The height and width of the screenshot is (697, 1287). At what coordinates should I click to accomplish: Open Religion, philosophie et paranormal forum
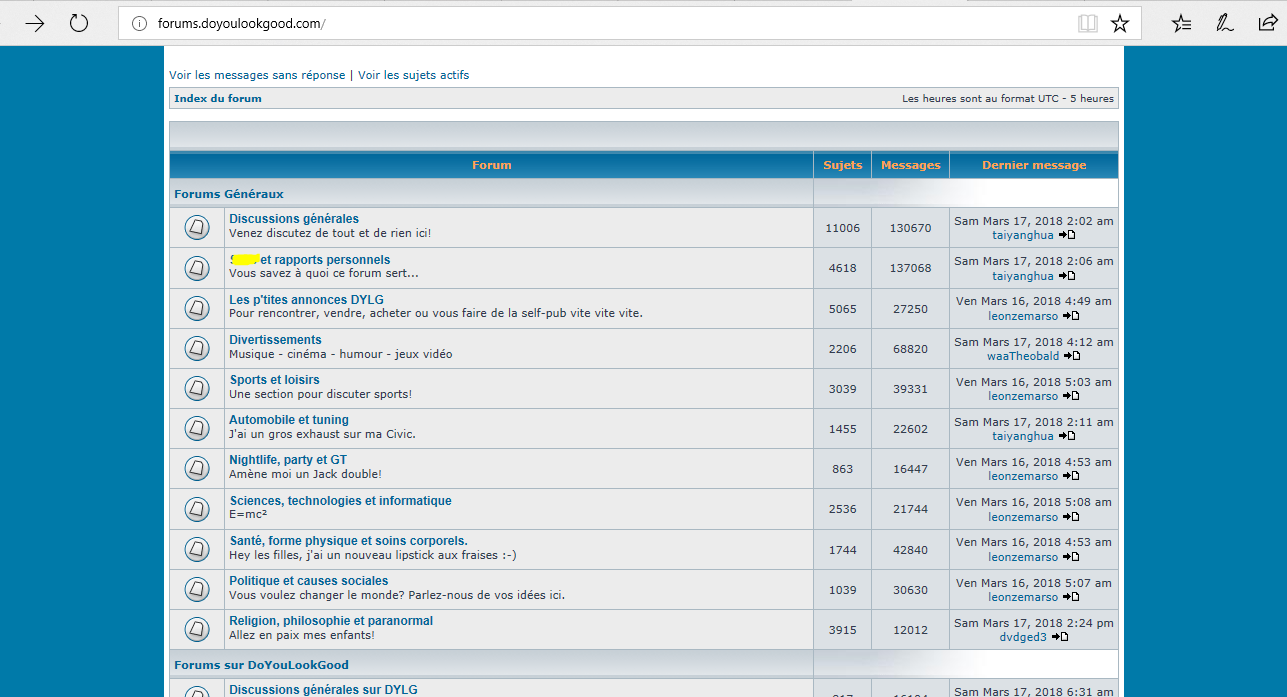[x=331, y=621]
